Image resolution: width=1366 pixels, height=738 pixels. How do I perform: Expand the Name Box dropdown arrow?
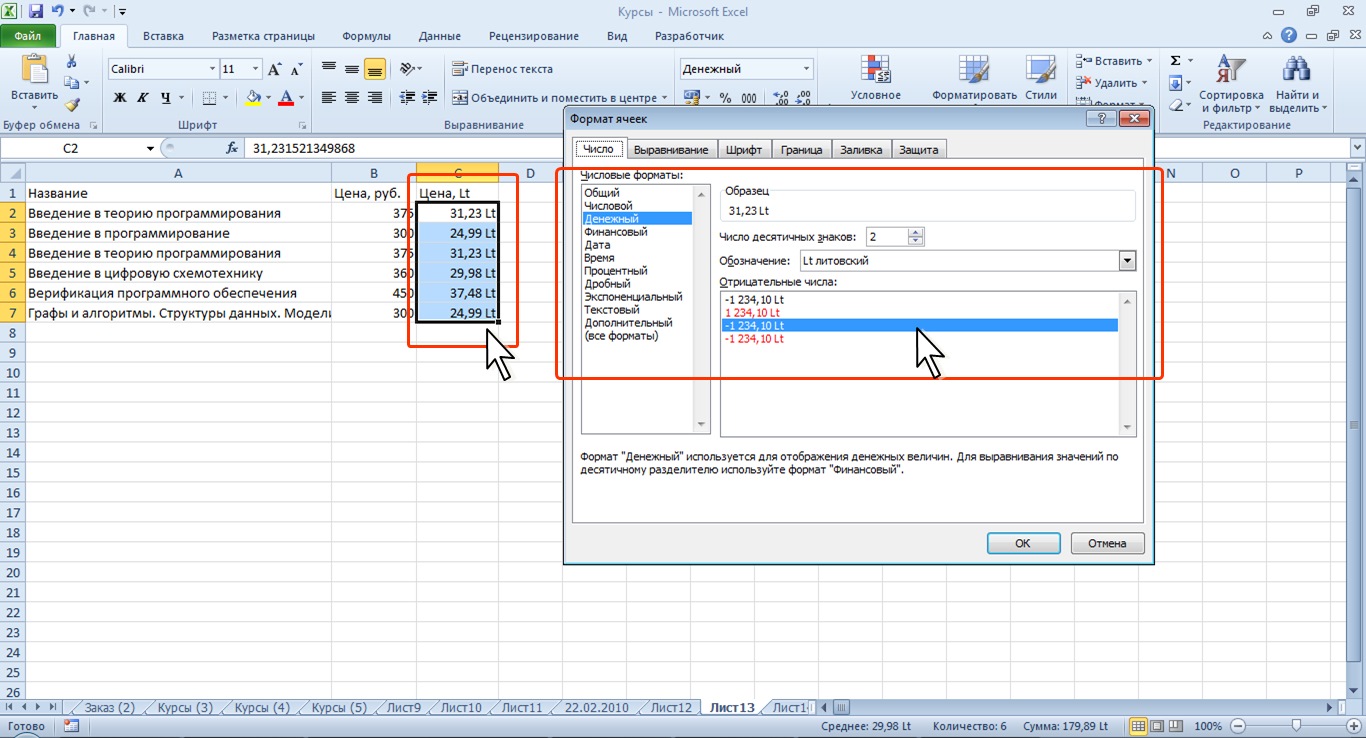(151, 148)
